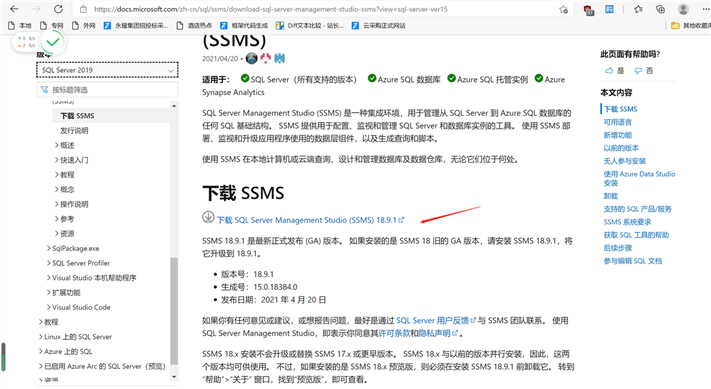Jump to 使用 Azure Data Studio 安装

[639, 178]
